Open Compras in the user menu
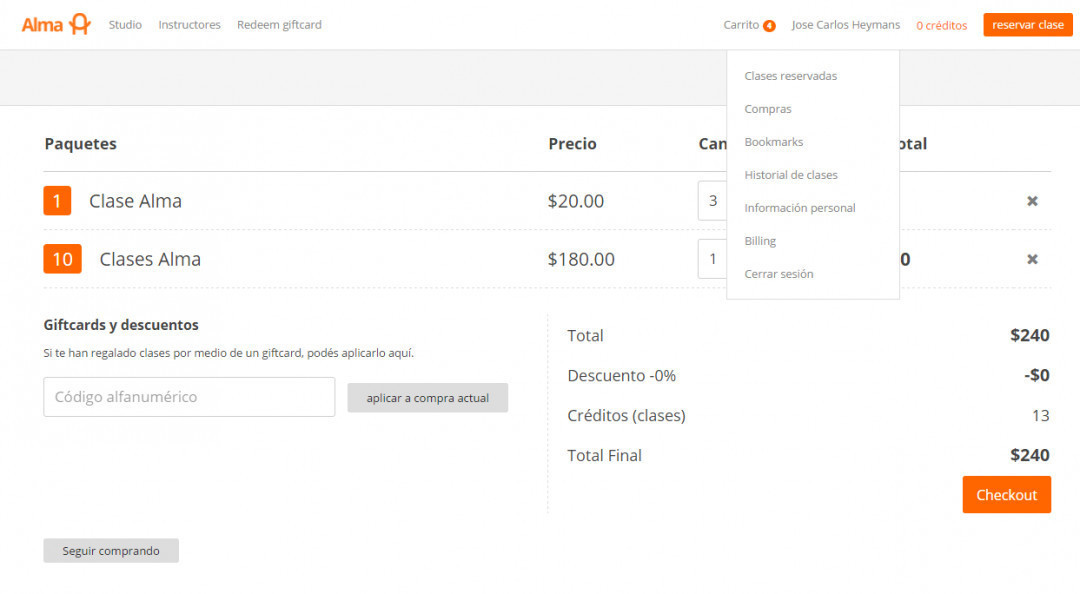 click(768, 109)
